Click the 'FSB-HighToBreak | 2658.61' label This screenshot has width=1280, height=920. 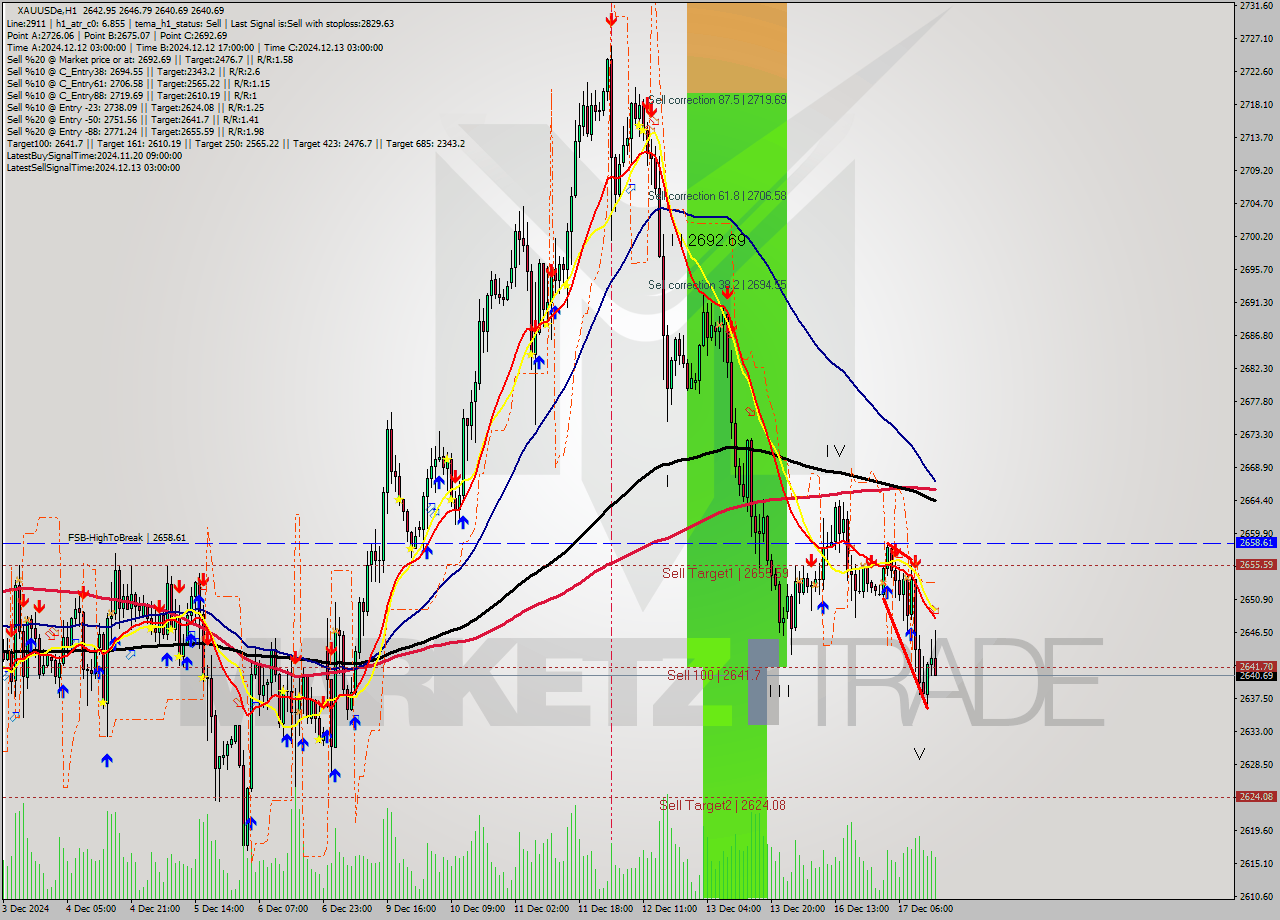point(127,537)
